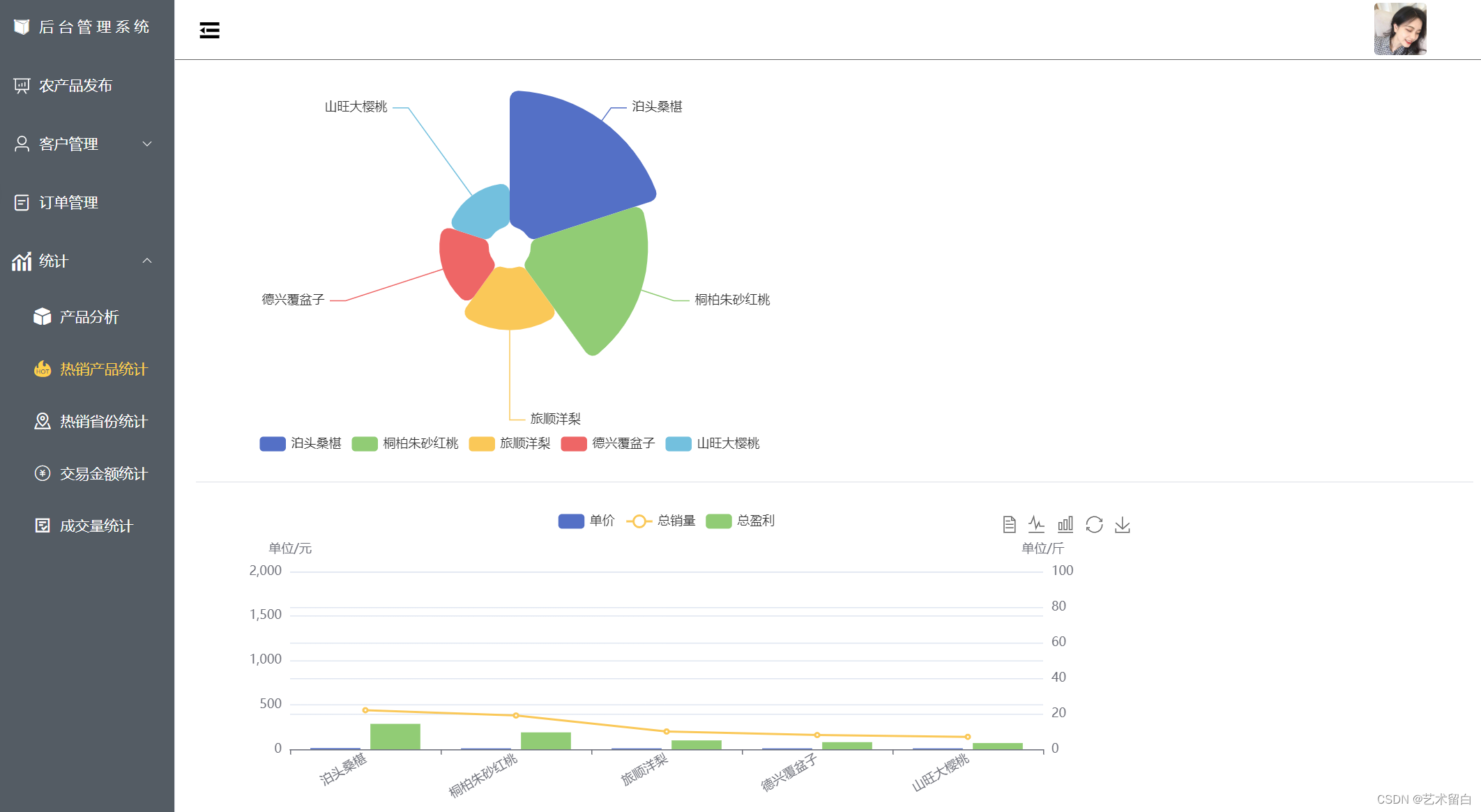This screenshot has height=812, width=1481.
Task: Click the 农产品发布 presentation icon
Action: (22, 85)
